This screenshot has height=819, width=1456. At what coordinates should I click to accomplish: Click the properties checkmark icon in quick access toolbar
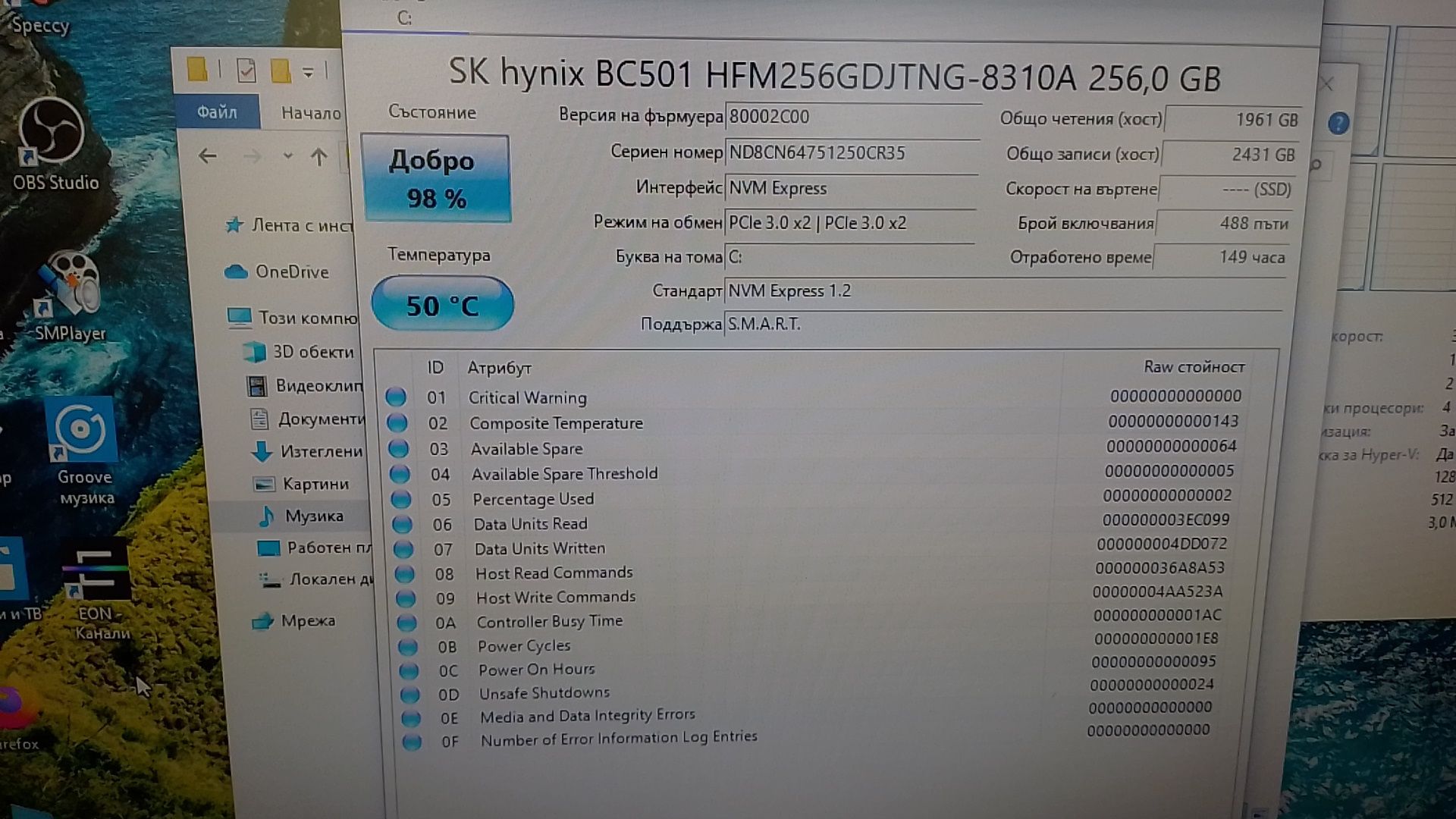point(246,71)
